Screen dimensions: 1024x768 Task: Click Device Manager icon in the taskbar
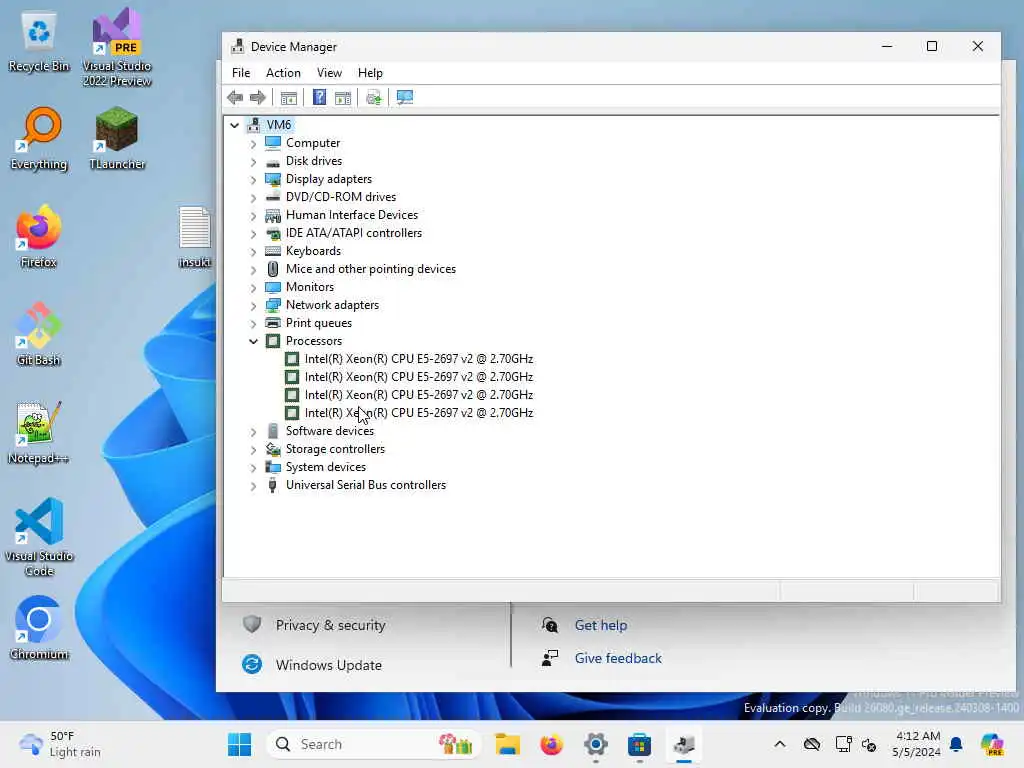(x=684, y=744)
